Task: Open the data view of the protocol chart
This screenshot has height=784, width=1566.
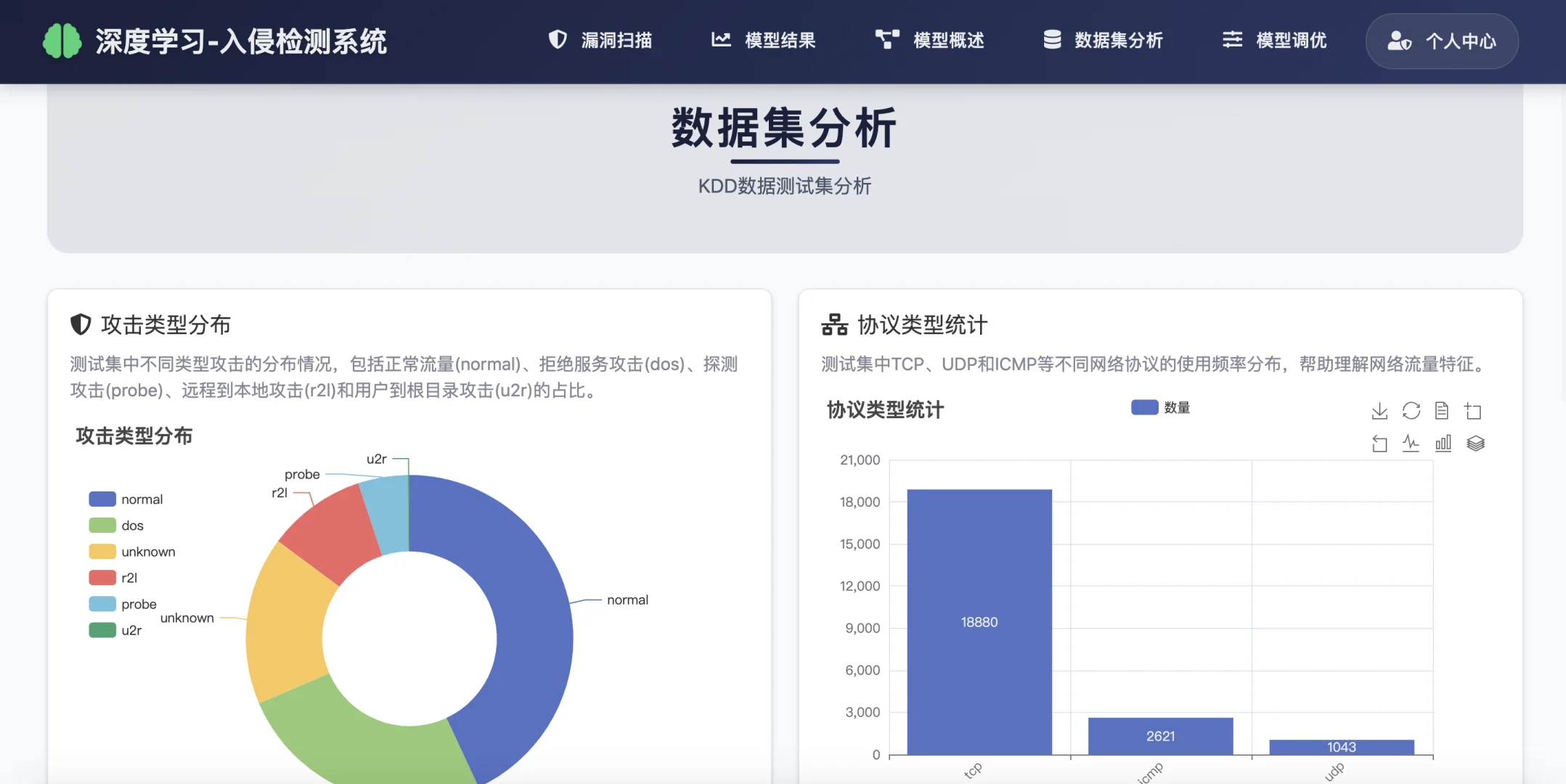Action: point(1443,411)
